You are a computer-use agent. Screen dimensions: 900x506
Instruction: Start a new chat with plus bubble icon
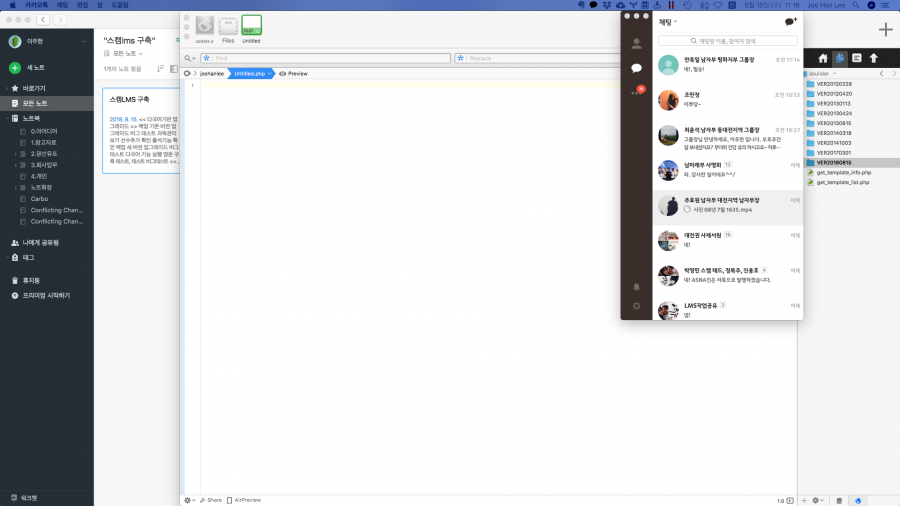[x=790, y=21]
